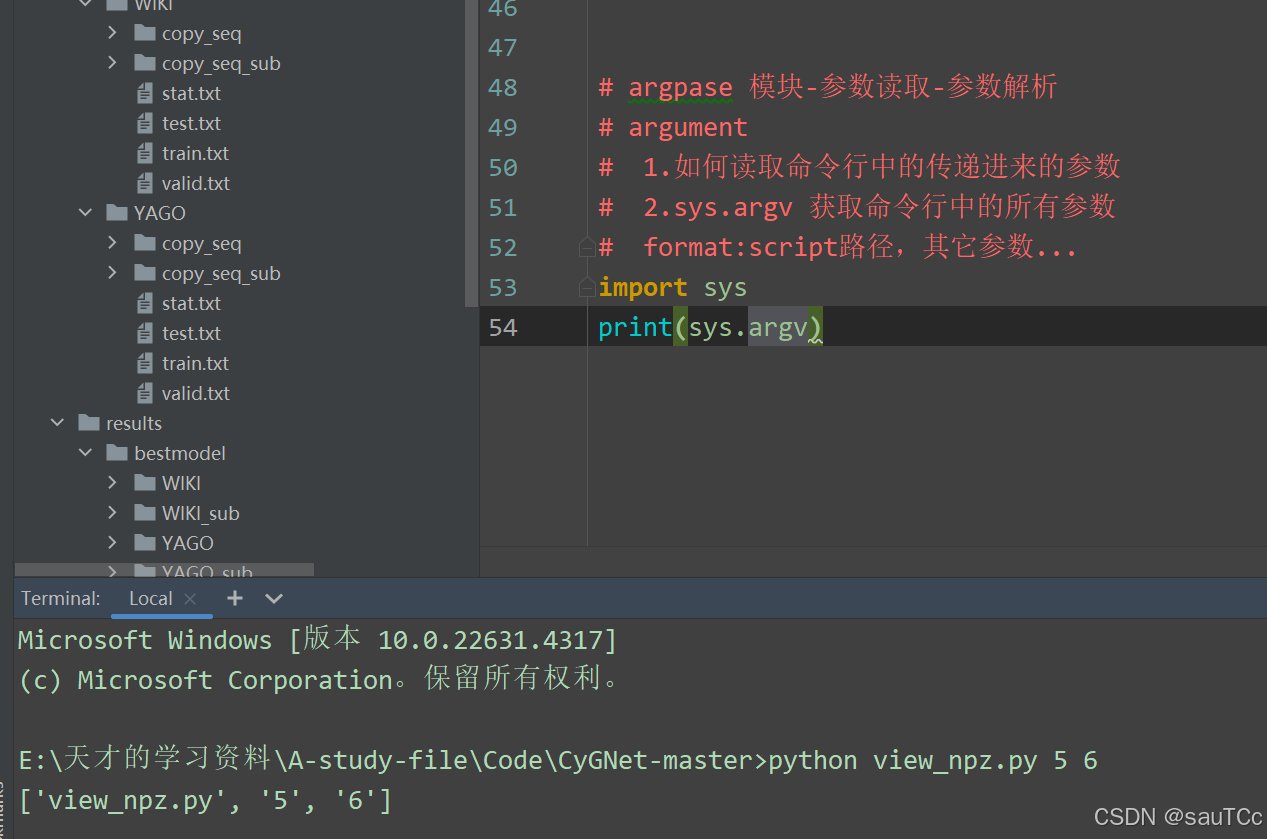1267x839 pixels.
Task: Click line number 54 in gutter
Action: click(x=503, y=327)
